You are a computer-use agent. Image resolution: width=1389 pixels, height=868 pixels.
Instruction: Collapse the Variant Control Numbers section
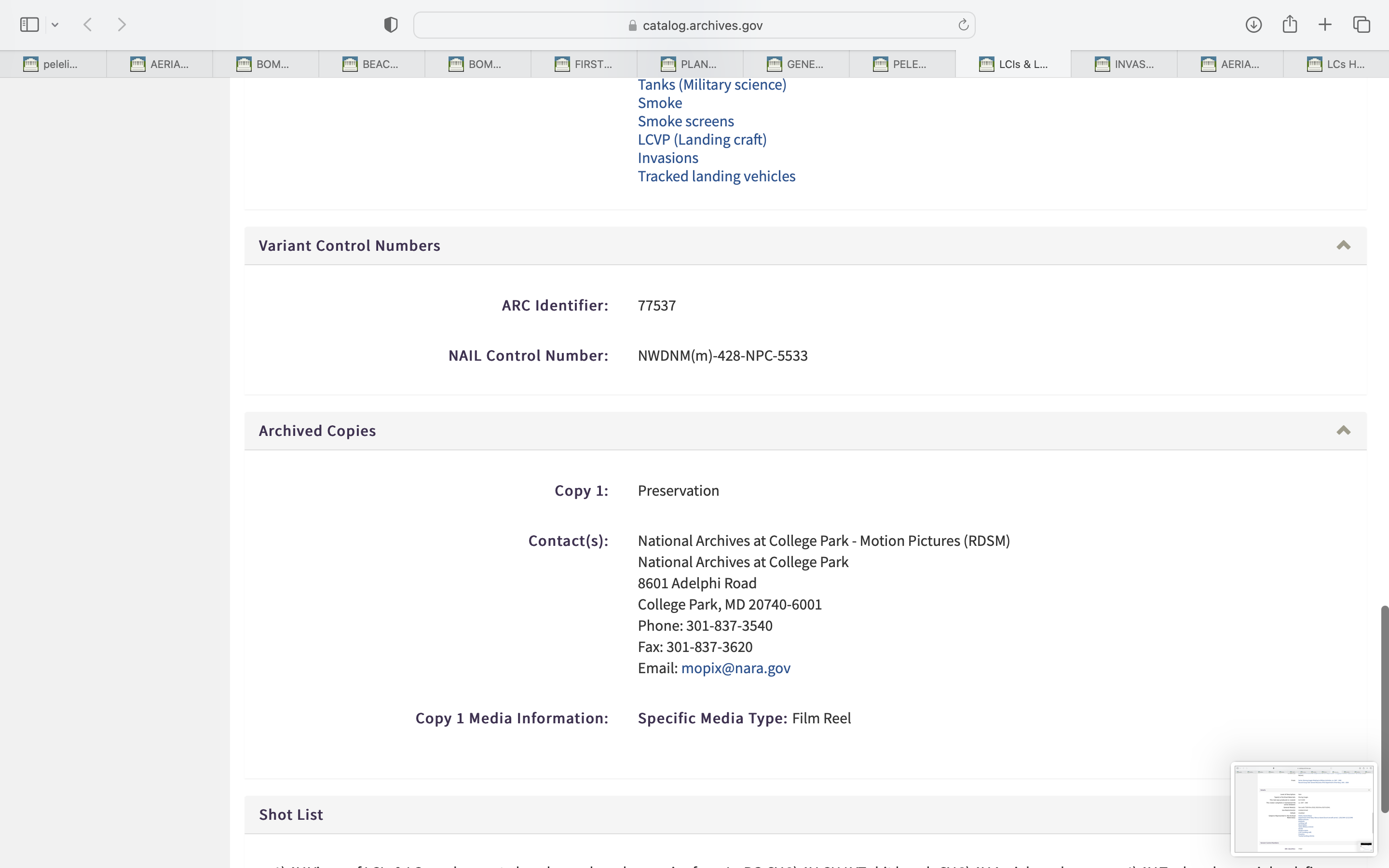click(x=1343, y=246)
